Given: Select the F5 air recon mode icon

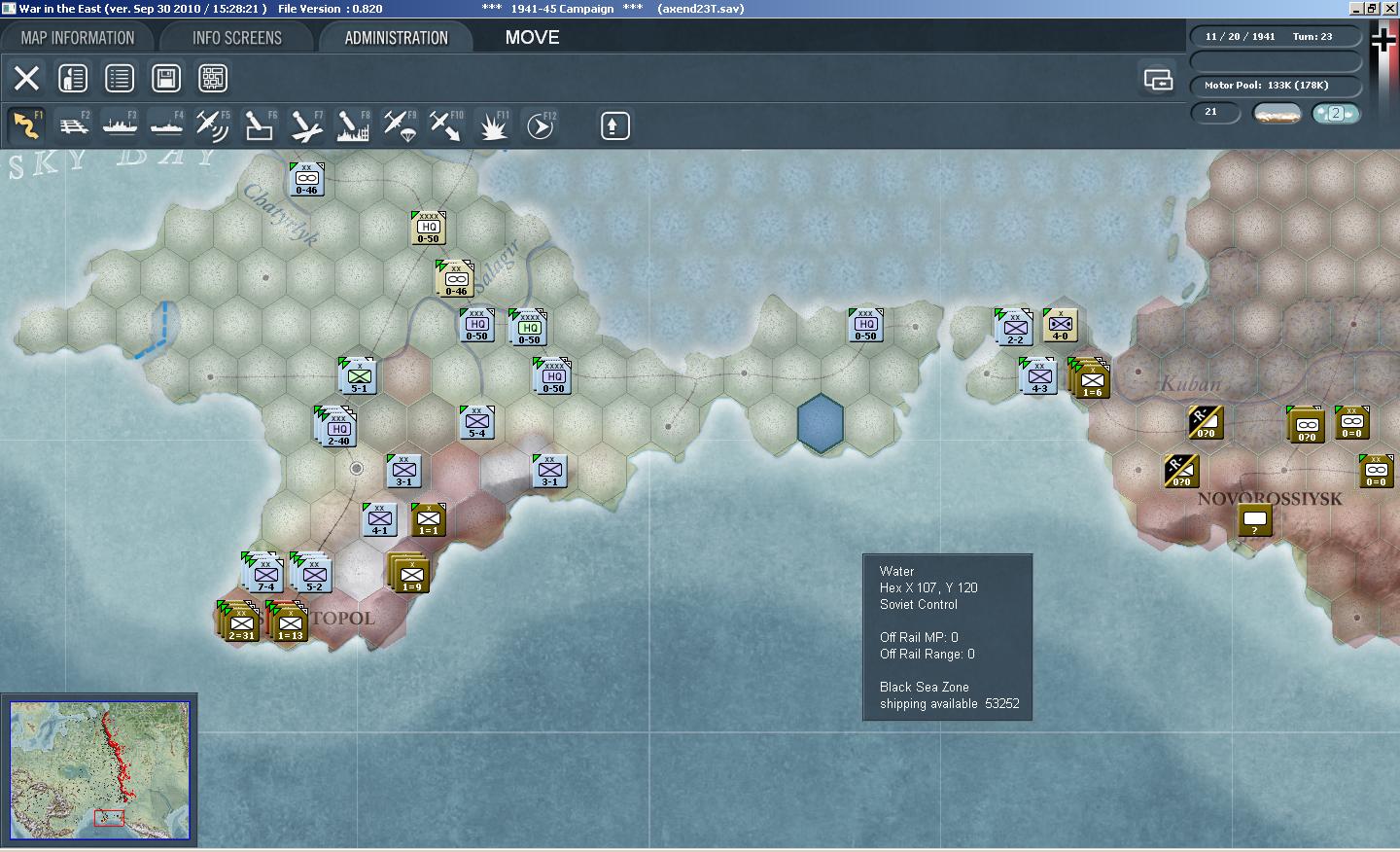Looking at the screenshot, I should point(213,125).
